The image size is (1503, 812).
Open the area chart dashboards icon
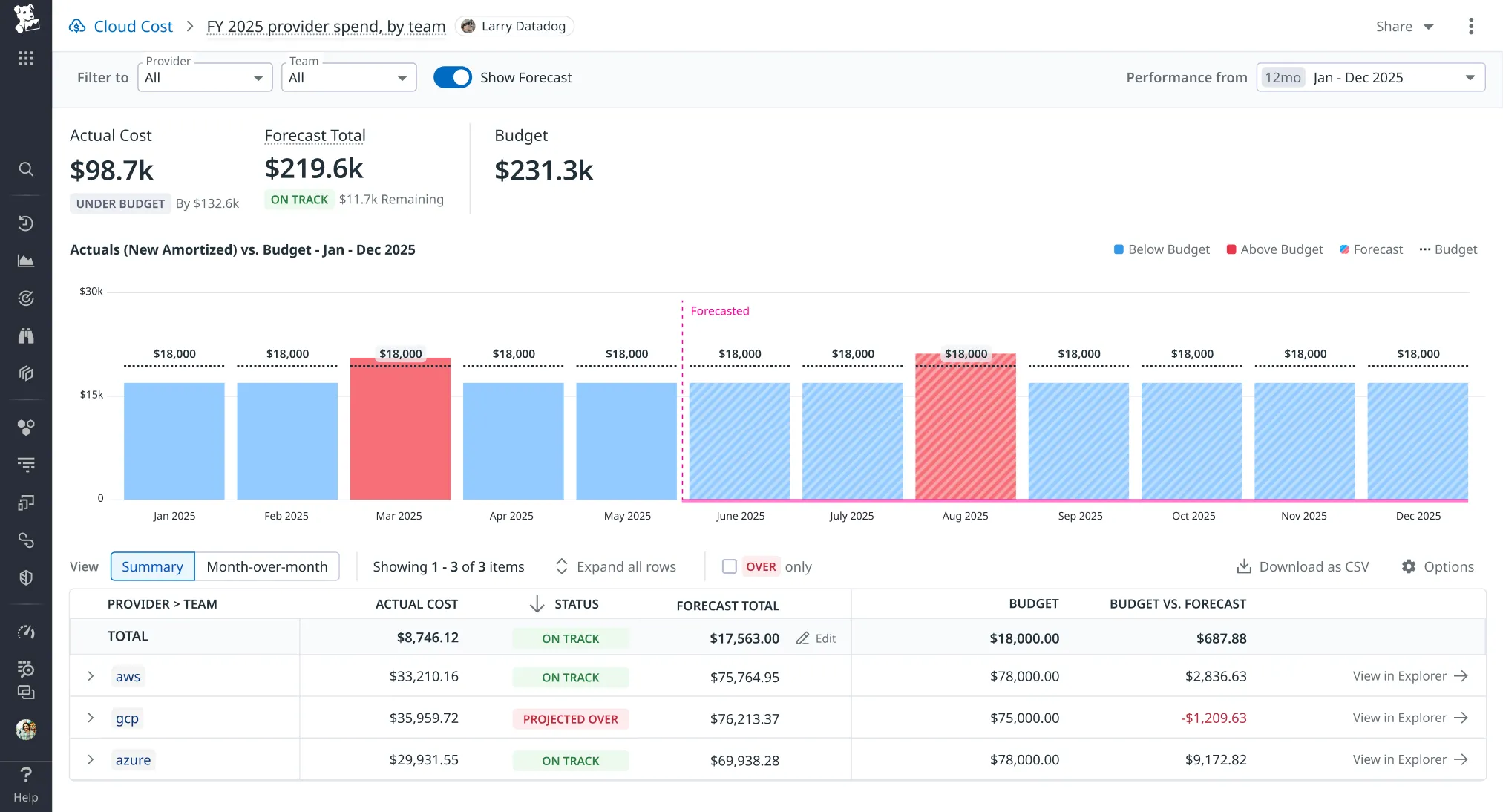point(26,261)
